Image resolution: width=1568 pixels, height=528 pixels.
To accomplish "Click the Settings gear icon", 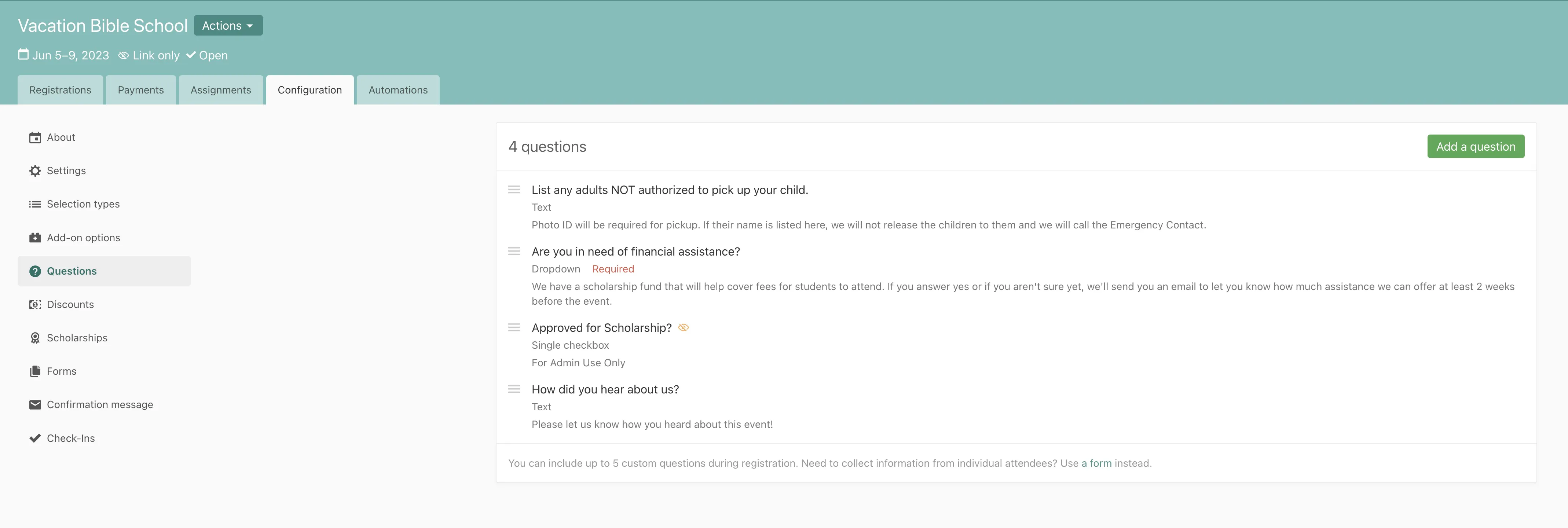I will pos(35,171).
